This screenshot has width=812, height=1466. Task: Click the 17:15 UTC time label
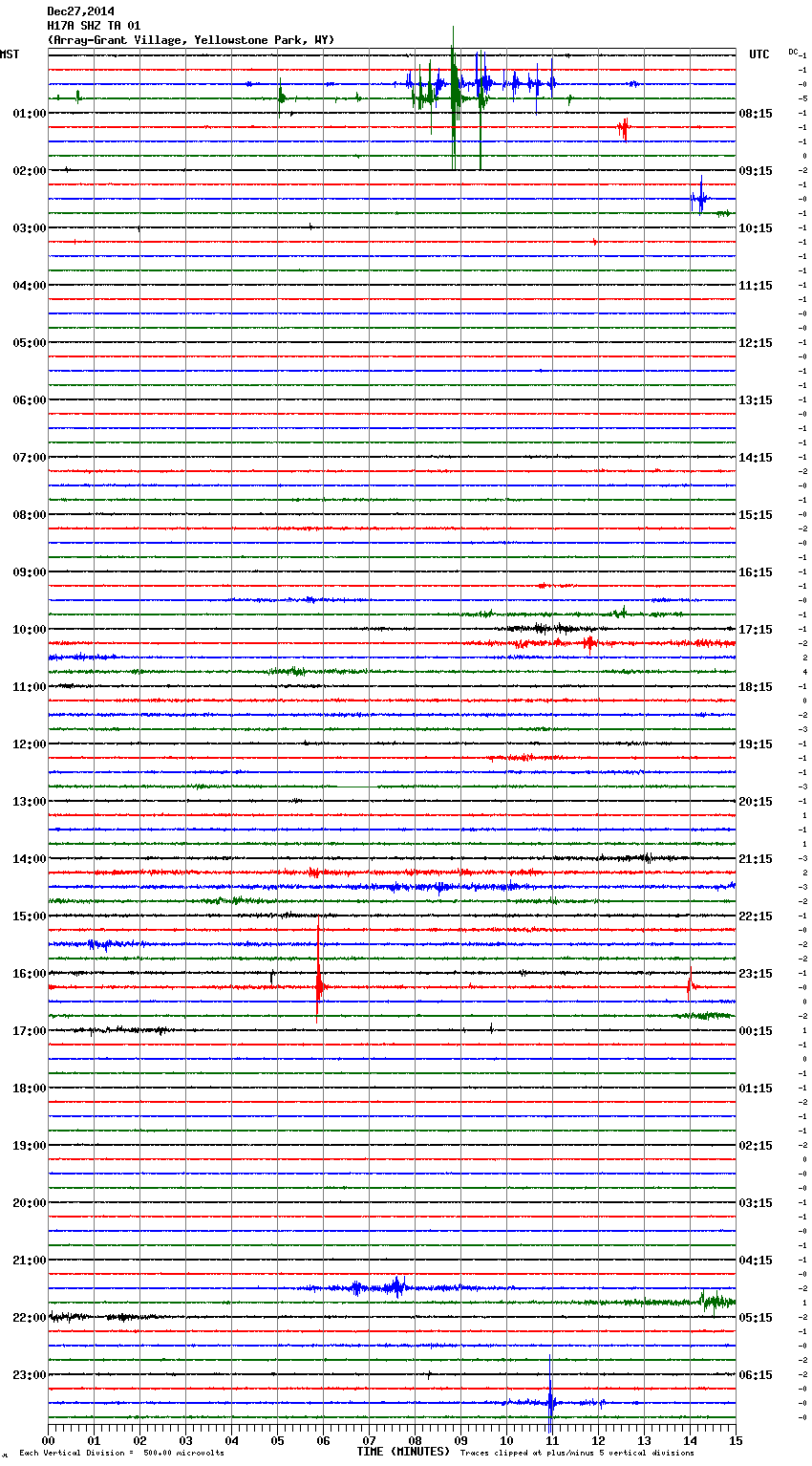[x=756, y=630]
